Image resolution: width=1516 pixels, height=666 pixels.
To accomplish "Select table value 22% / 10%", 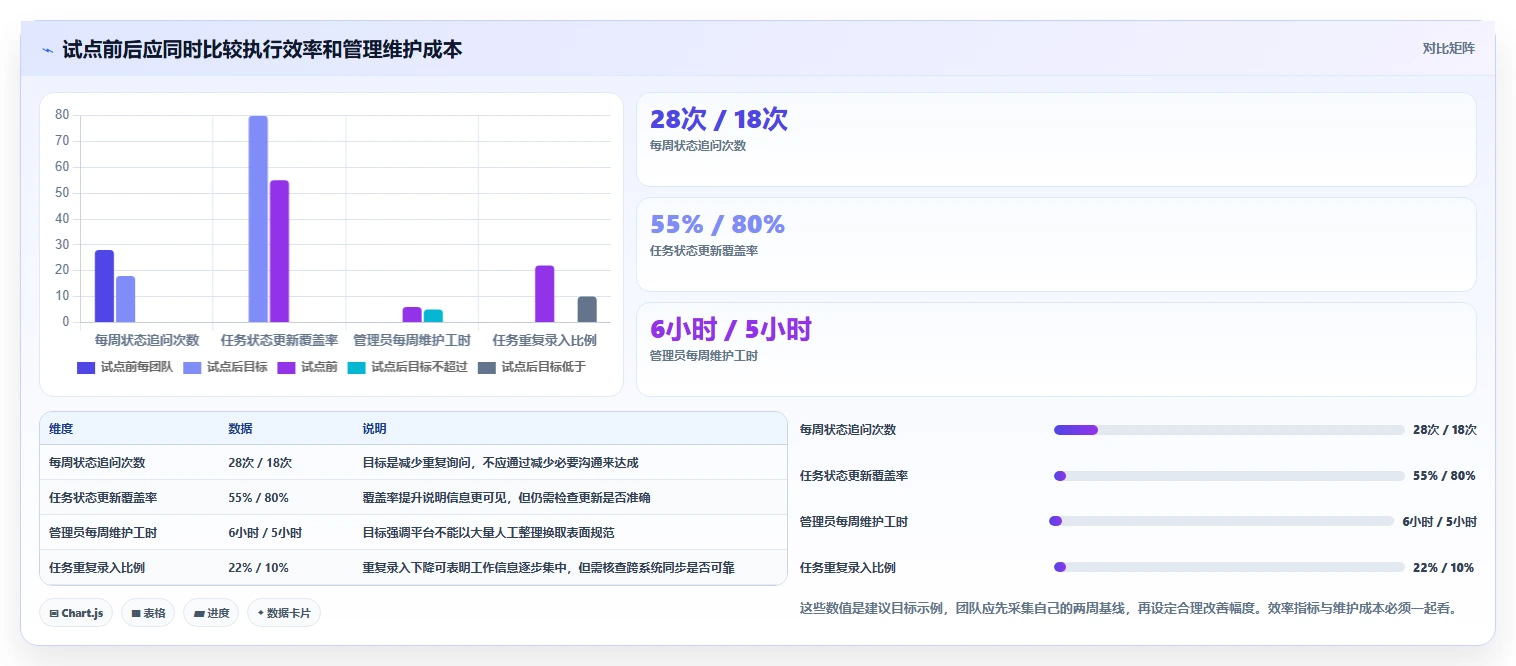I will point(258,568).
